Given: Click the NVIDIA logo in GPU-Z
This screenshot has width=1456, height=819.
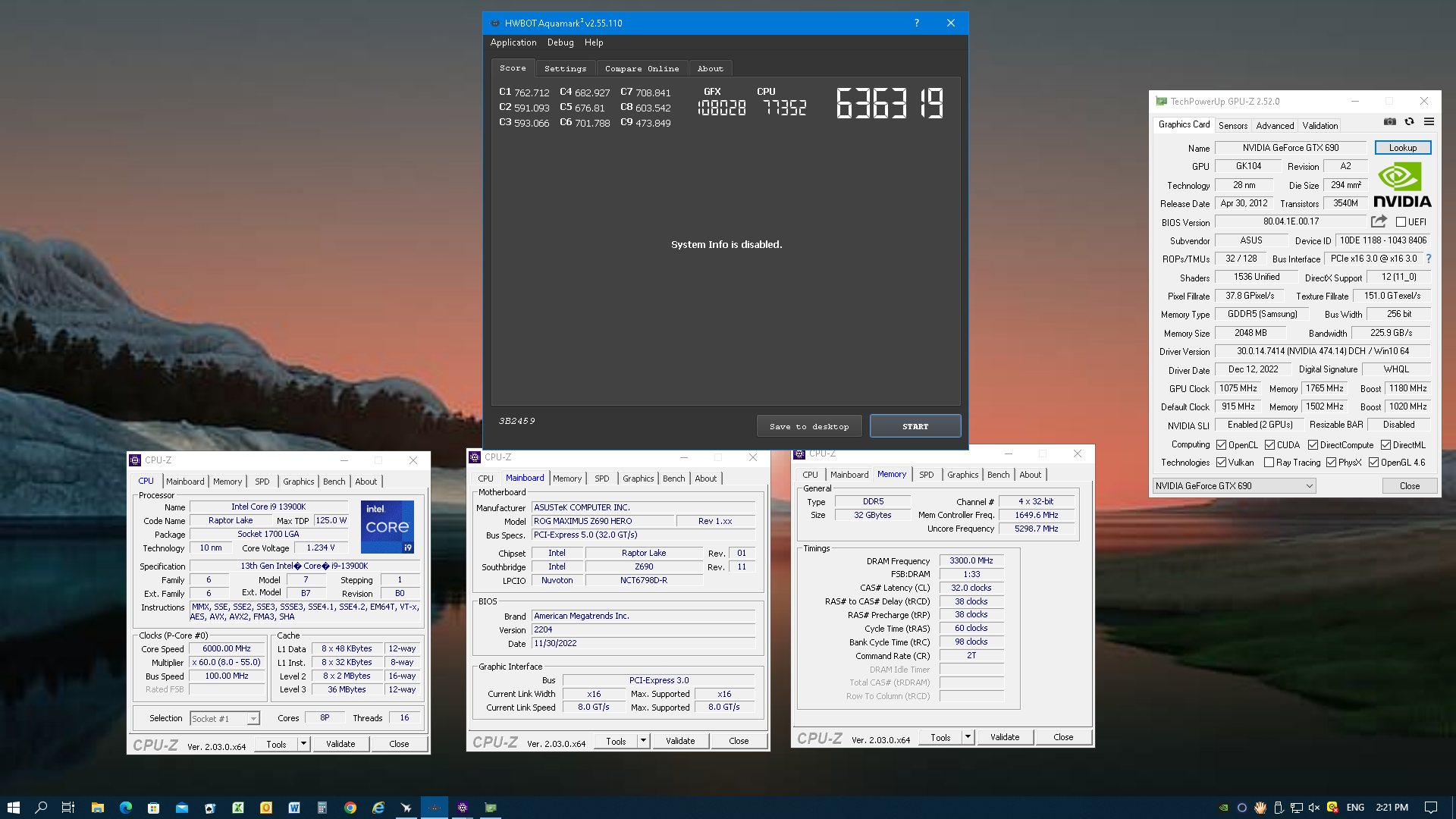Looking at the screenshot, I should (1402, 184).
